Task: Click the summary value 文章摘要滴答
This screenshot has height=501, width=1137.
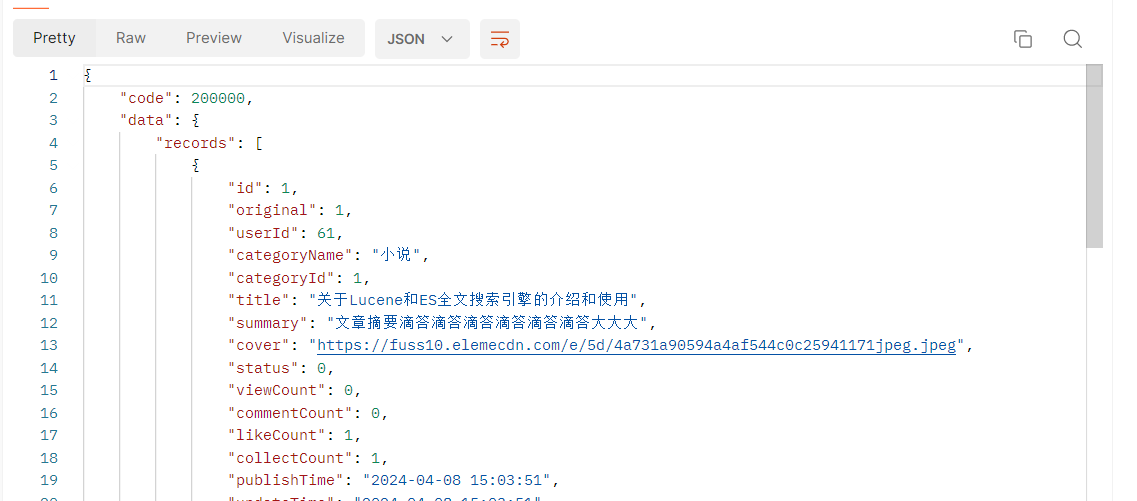Action: [x=487, y=323]
